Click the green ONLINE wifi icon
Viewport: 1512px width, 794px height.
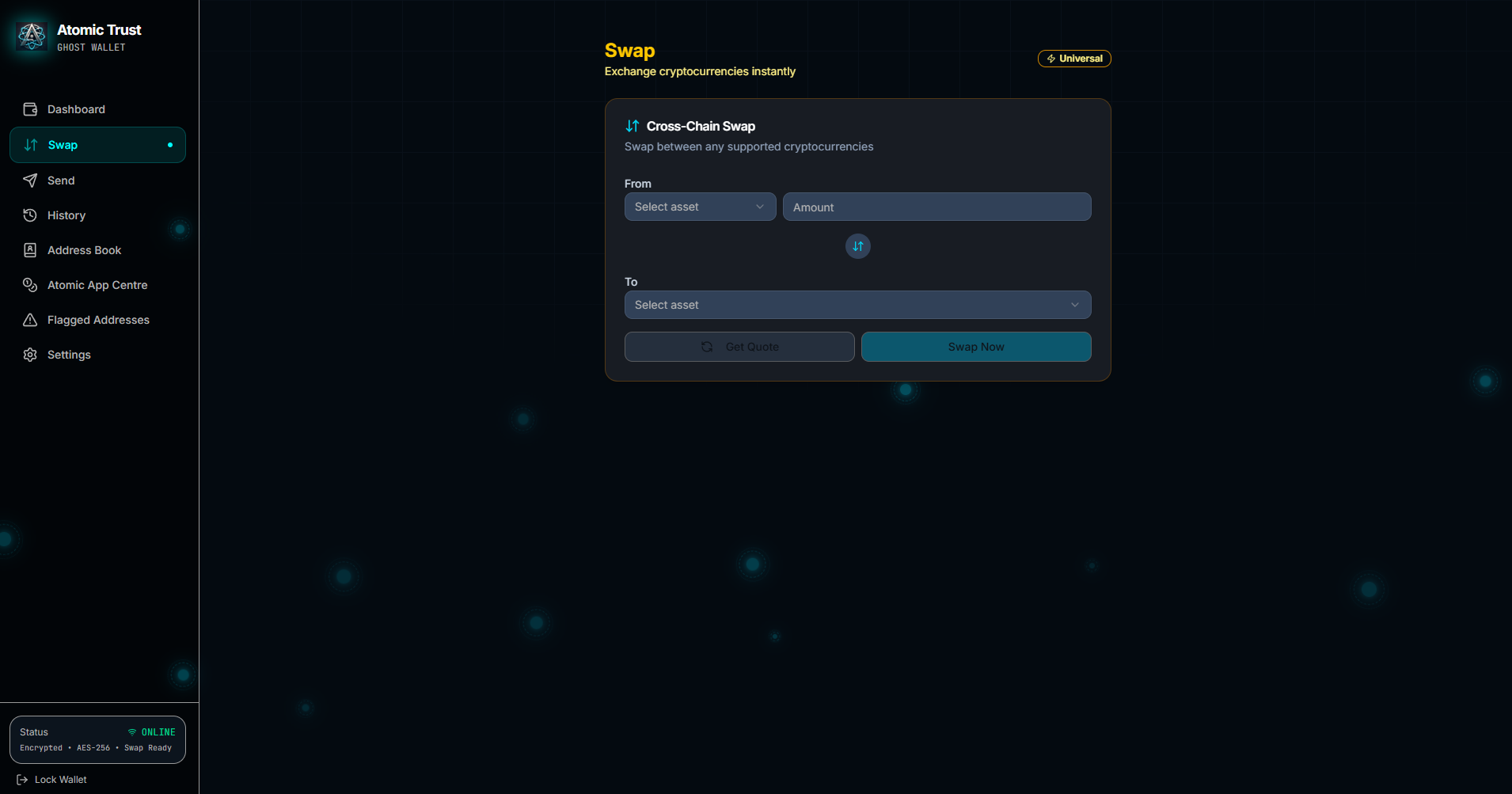(132, 732)
